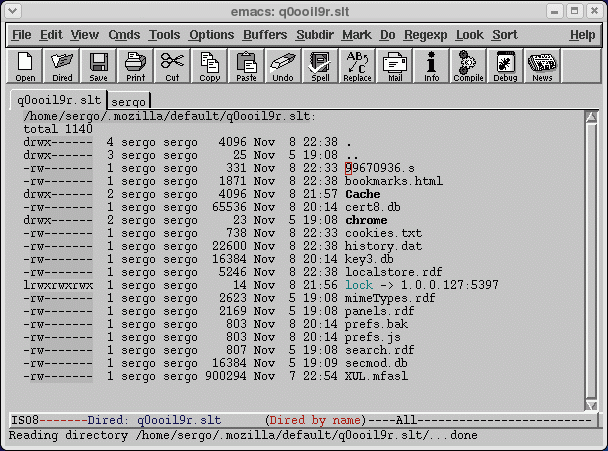Open the Edit menu

click(51, 35)
